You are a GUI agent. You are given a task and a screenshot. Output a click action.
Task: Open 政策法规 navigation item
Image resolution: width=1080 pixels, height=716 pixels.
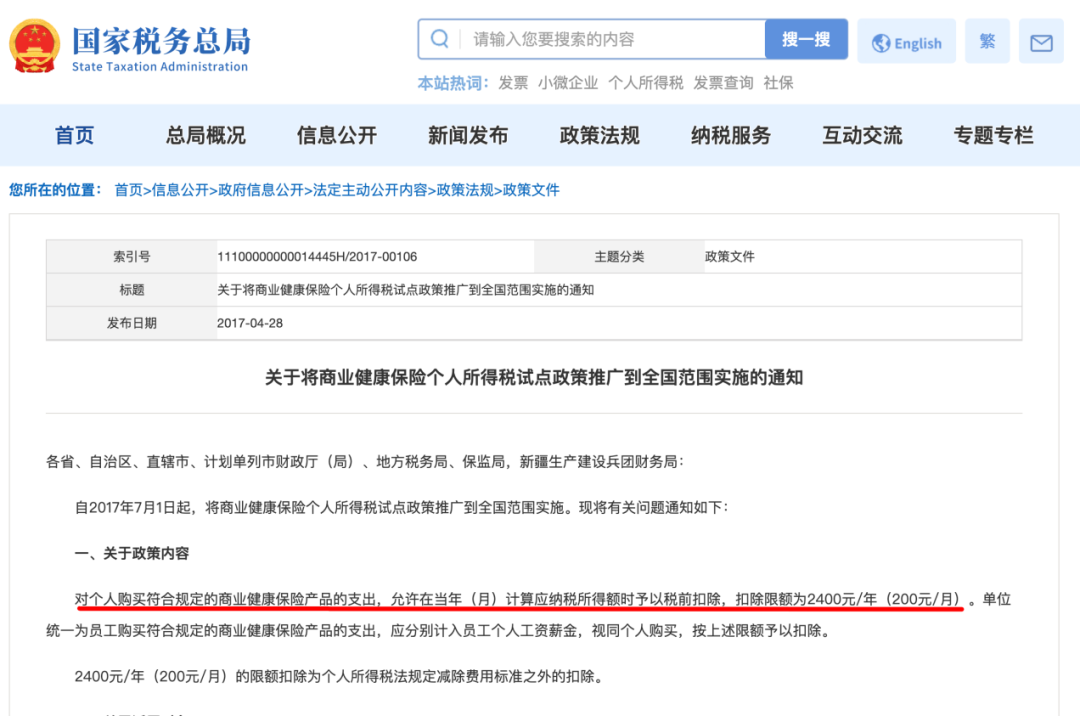click(599, 135)
